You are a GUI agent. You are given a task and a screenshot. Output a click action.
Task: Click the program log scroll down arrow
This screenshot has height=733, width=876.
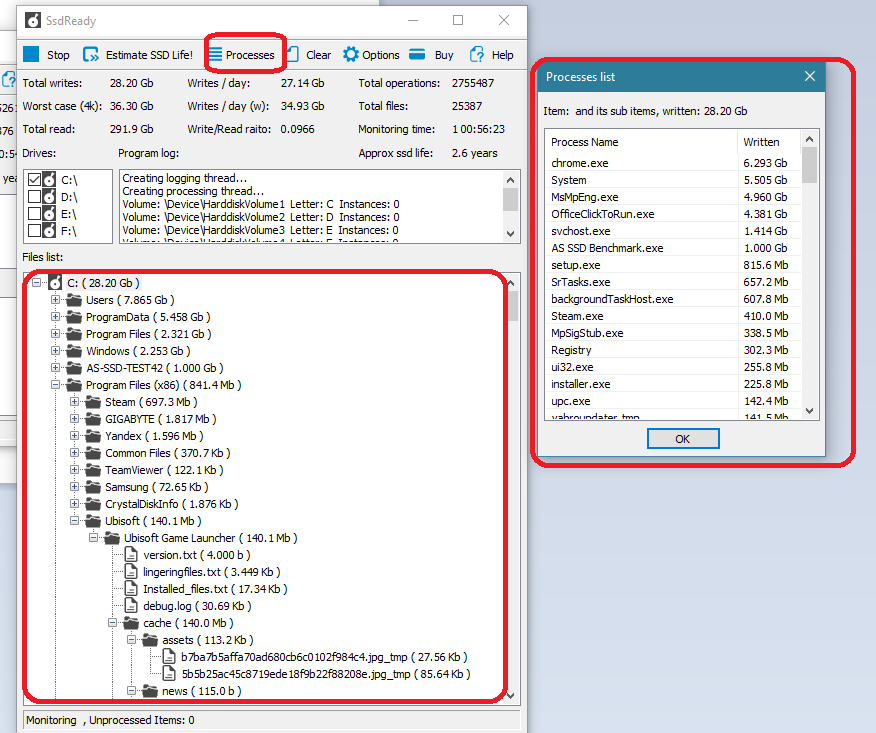510,234
